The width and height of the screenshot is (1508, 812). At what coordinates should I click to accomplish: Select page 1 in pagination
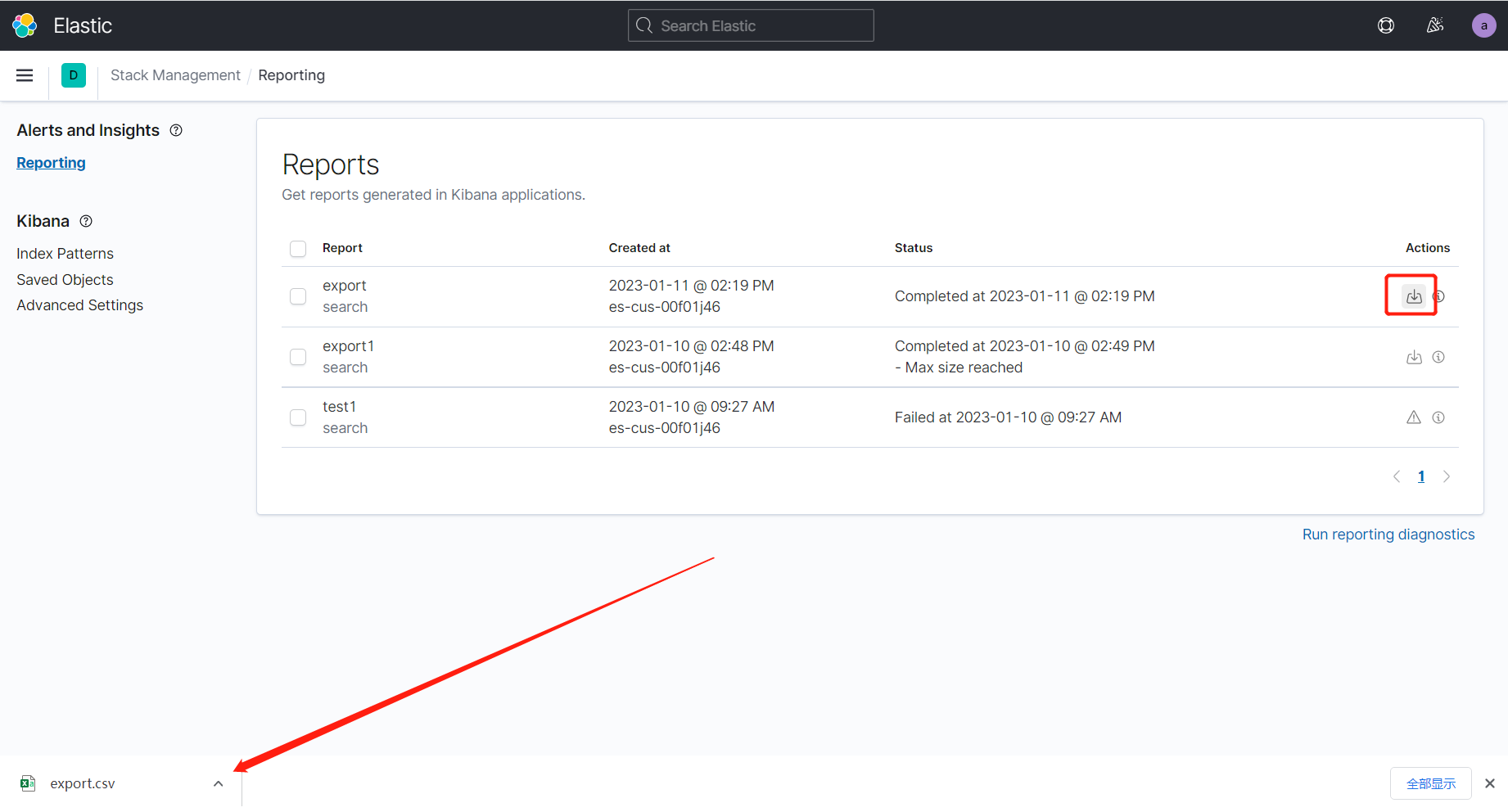tap(1421, 476)
